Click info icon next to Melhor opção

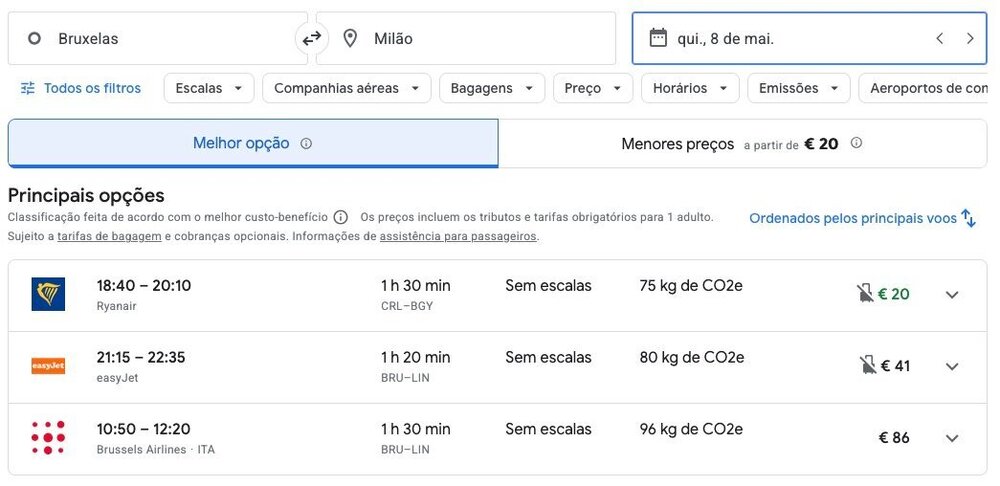click(306, 144)
